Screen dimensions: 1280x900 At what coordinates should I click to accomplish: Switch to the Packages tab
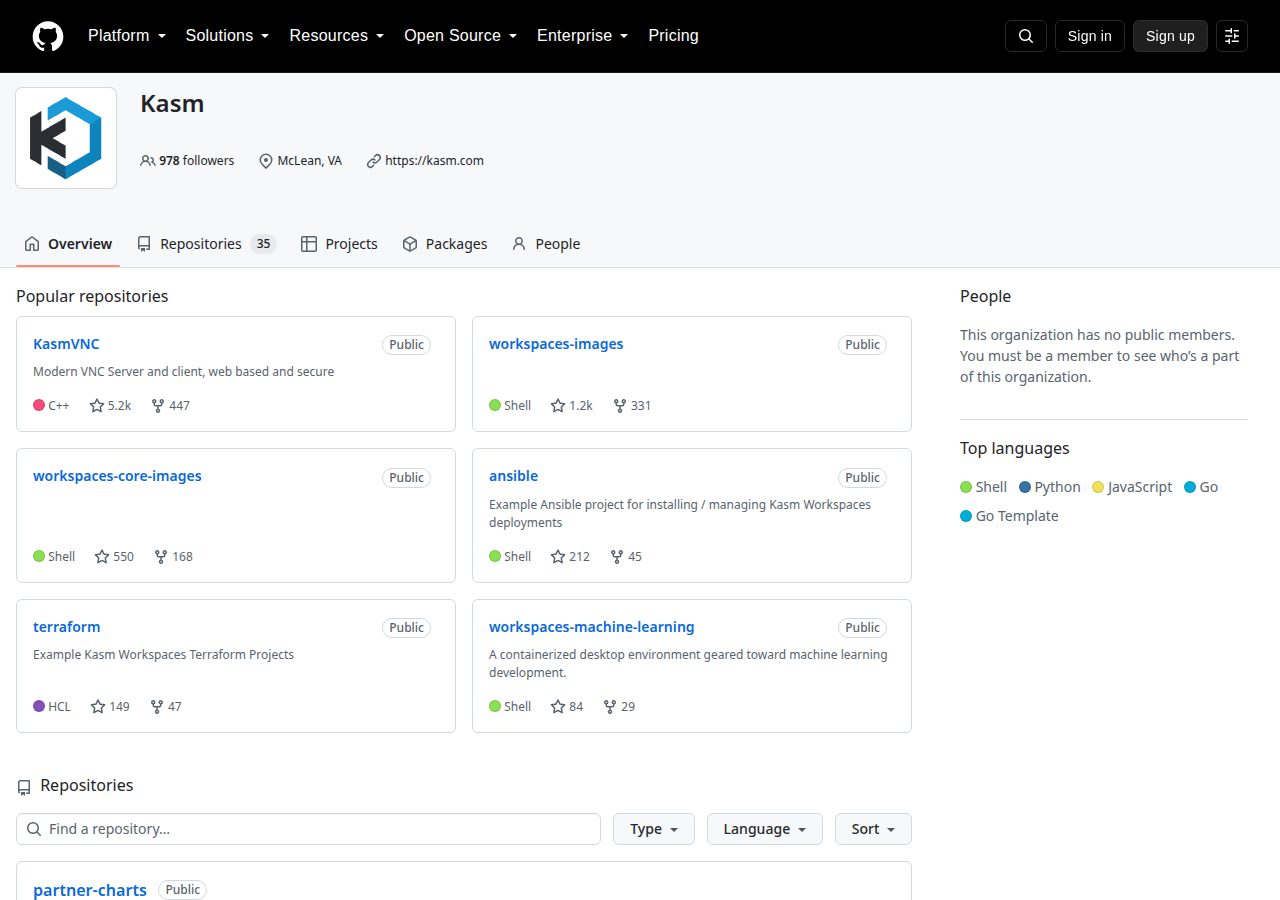(445, 244)
